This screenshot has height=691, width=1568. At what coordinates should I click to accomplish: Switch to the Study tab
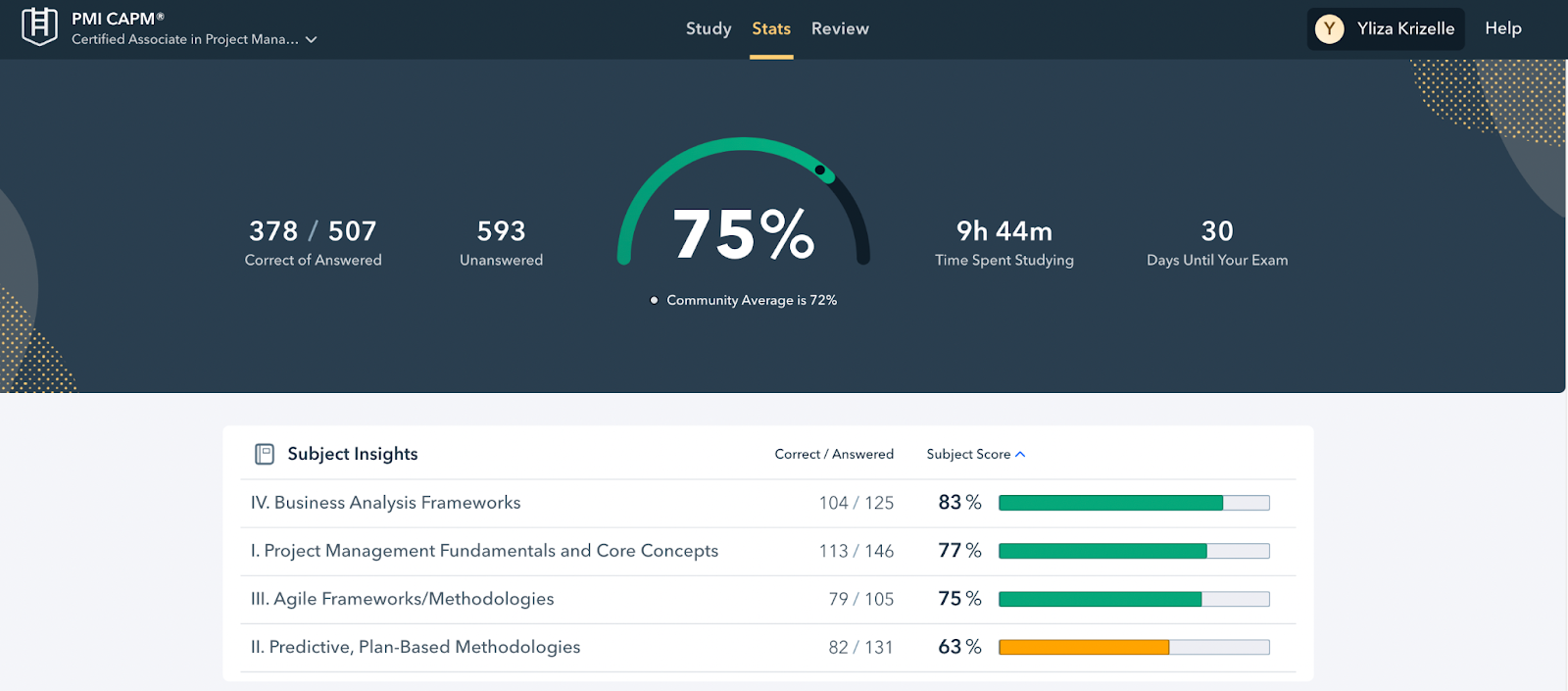709,29
